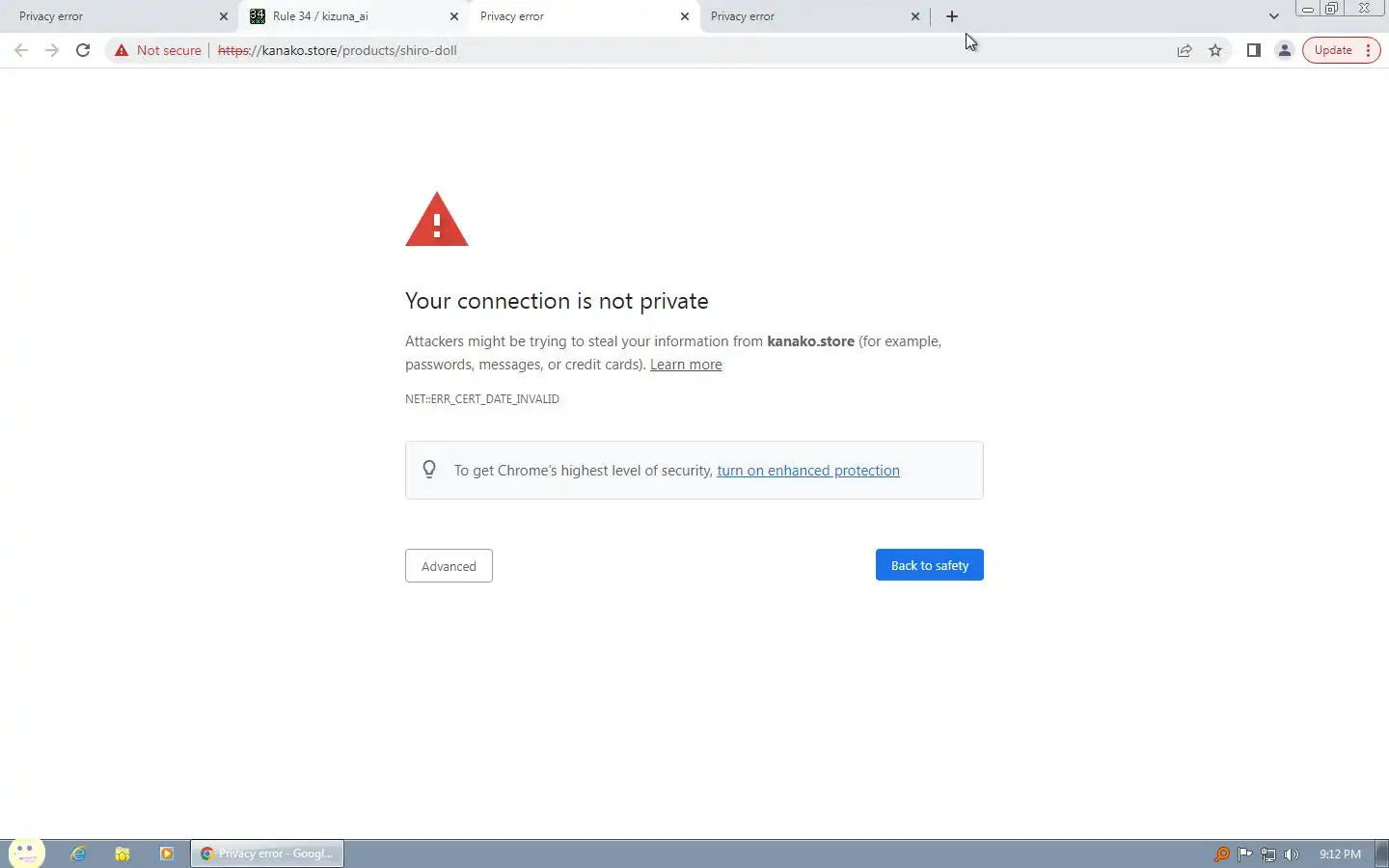The height and width of the screenshot is (868, 1389).
Task: Restore down the Chrome window
Action: pyautogui.click(x=1331, y=9)
